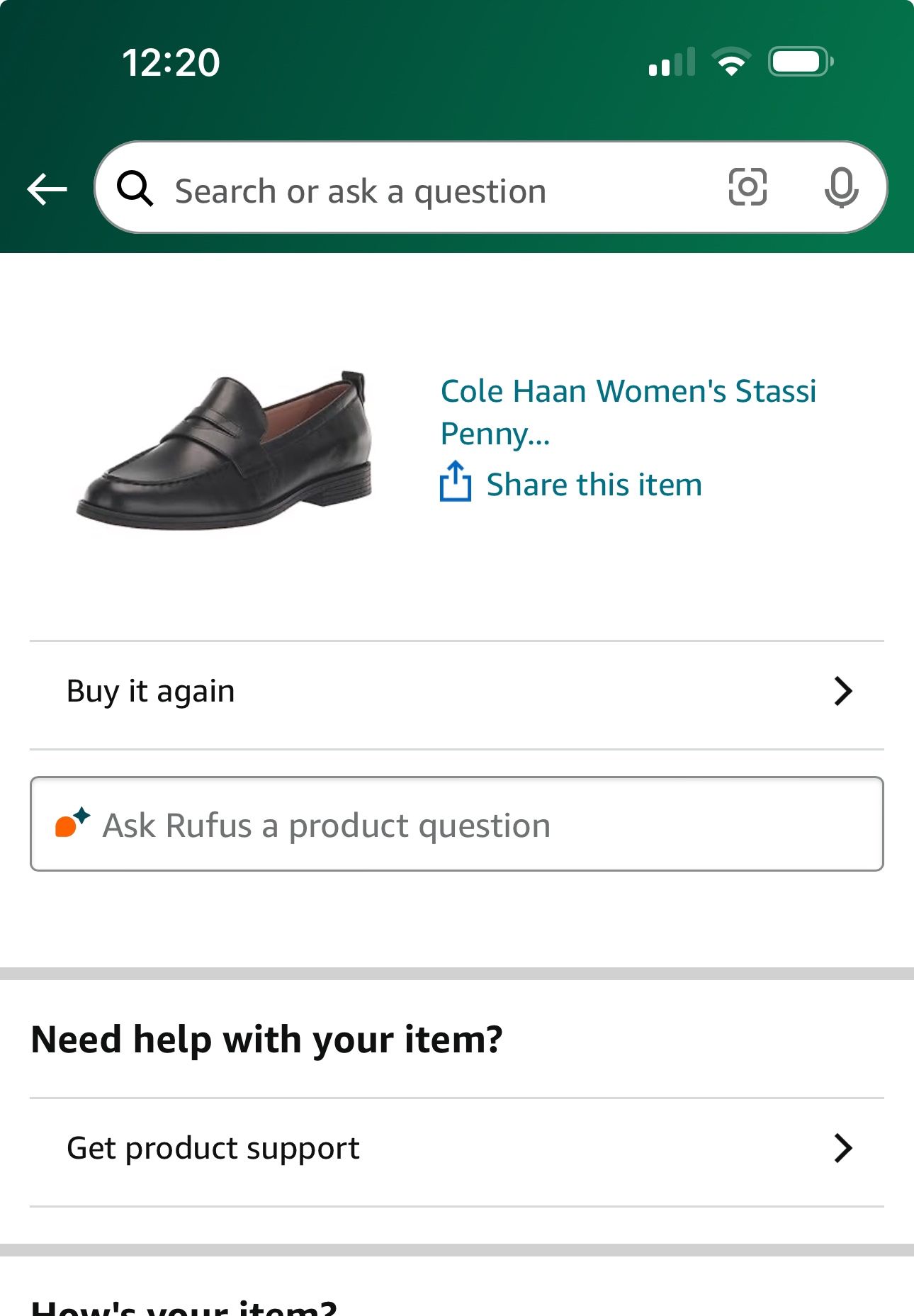Focus the Search or ask a question field
Screen dimensions: 914x1316
click(425, 191)
